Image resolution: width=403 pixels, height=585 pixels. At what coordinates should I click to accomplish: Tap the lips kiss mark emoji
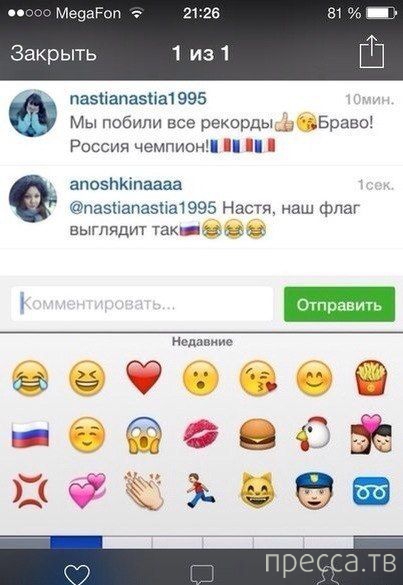pos(201,434)
